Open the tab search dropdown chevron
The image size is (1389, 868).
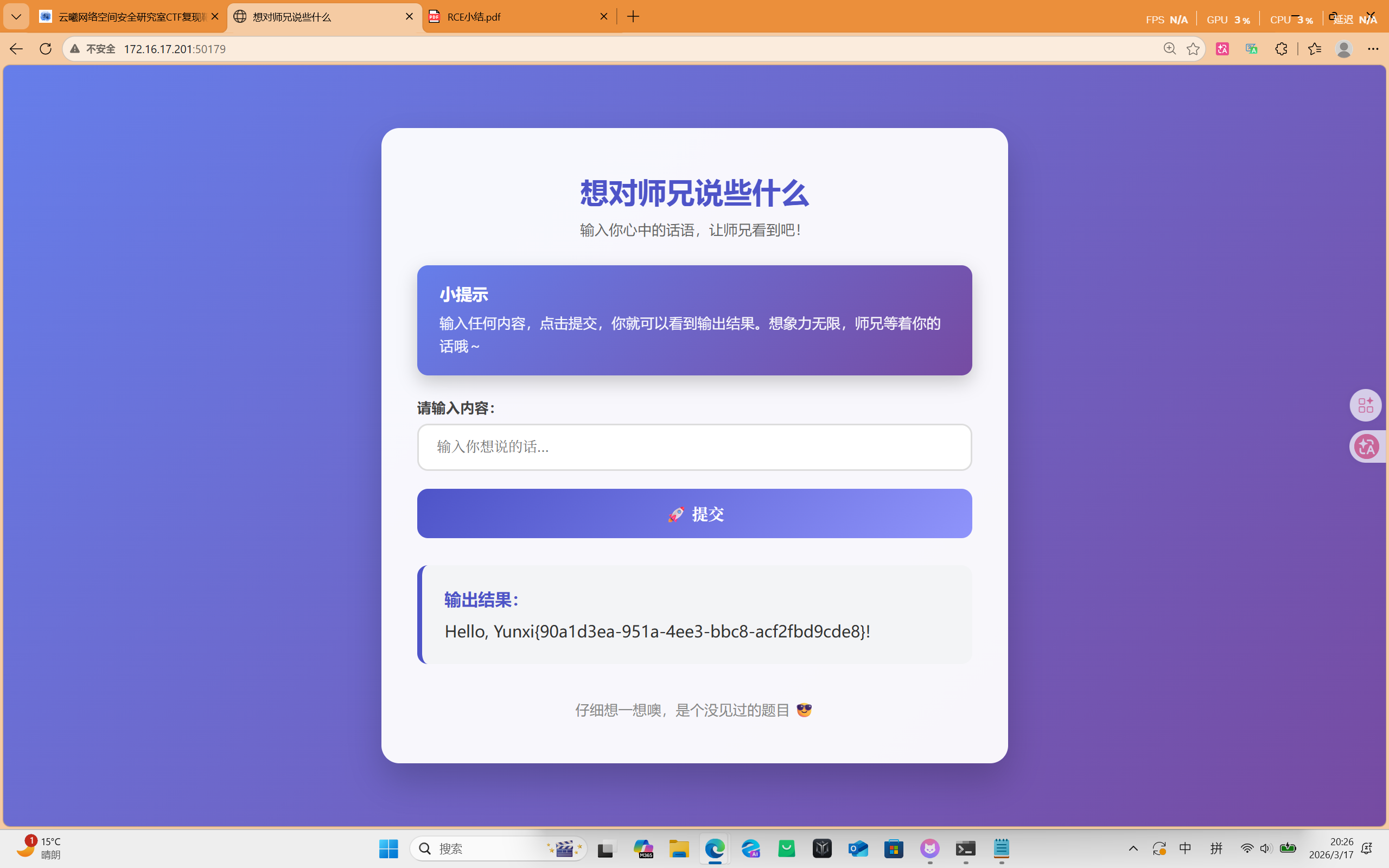coord(16,17)
